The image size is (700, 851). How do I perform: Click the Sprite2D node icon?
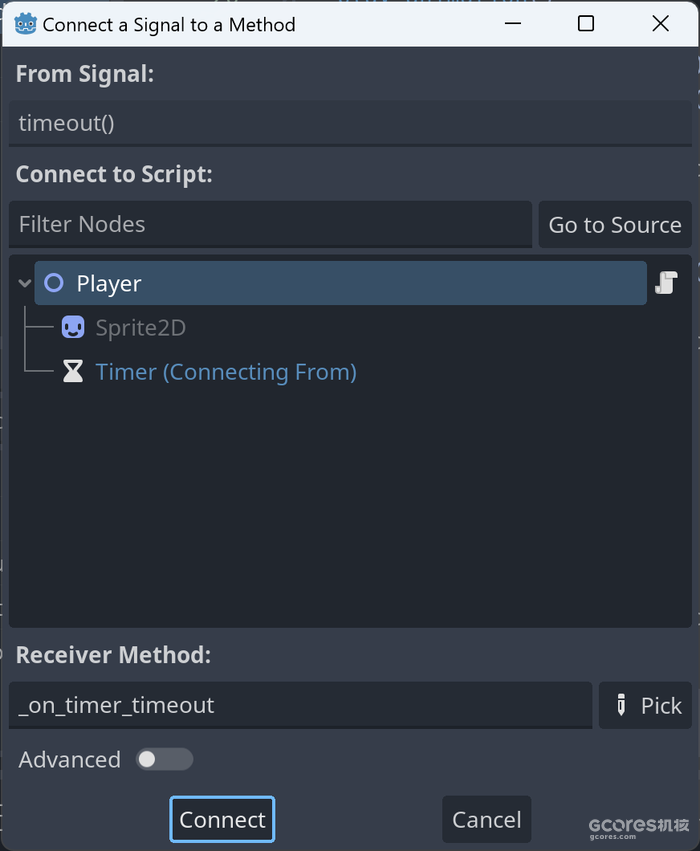[73, 327]
